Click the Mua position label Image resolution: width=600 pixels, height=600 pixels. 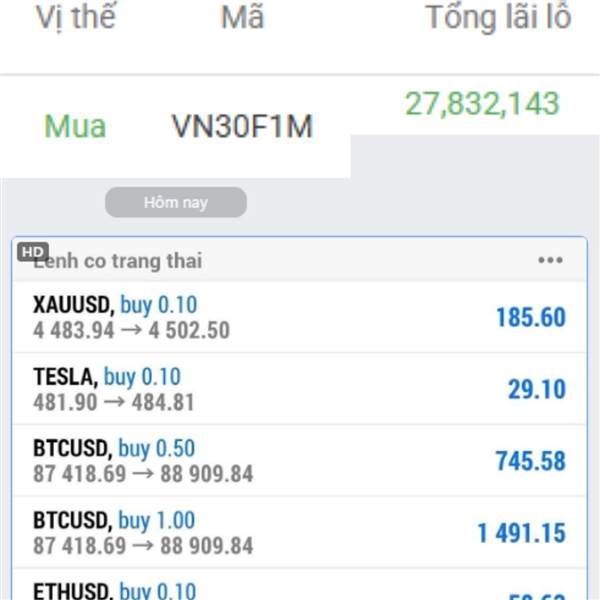(x=75, y=127)
